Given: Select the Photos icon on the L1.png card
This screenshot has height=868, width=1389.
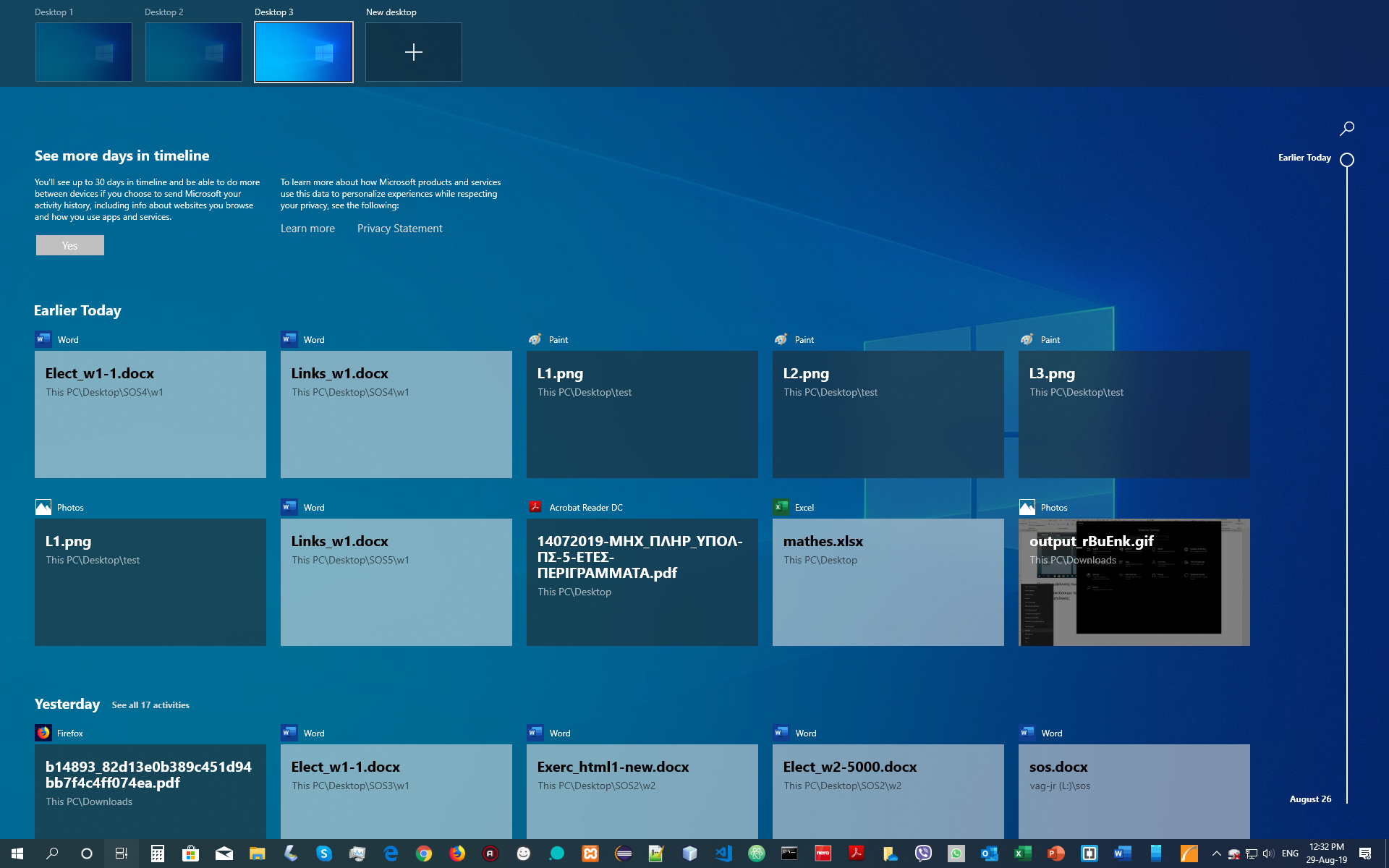Looking at the screenshot, I should click(x=44, y=507).
